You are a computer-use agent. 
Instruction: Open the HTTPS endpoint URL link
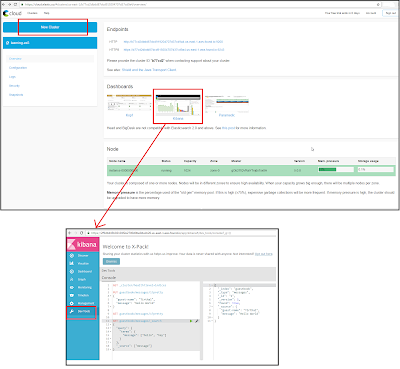point(174,50)
